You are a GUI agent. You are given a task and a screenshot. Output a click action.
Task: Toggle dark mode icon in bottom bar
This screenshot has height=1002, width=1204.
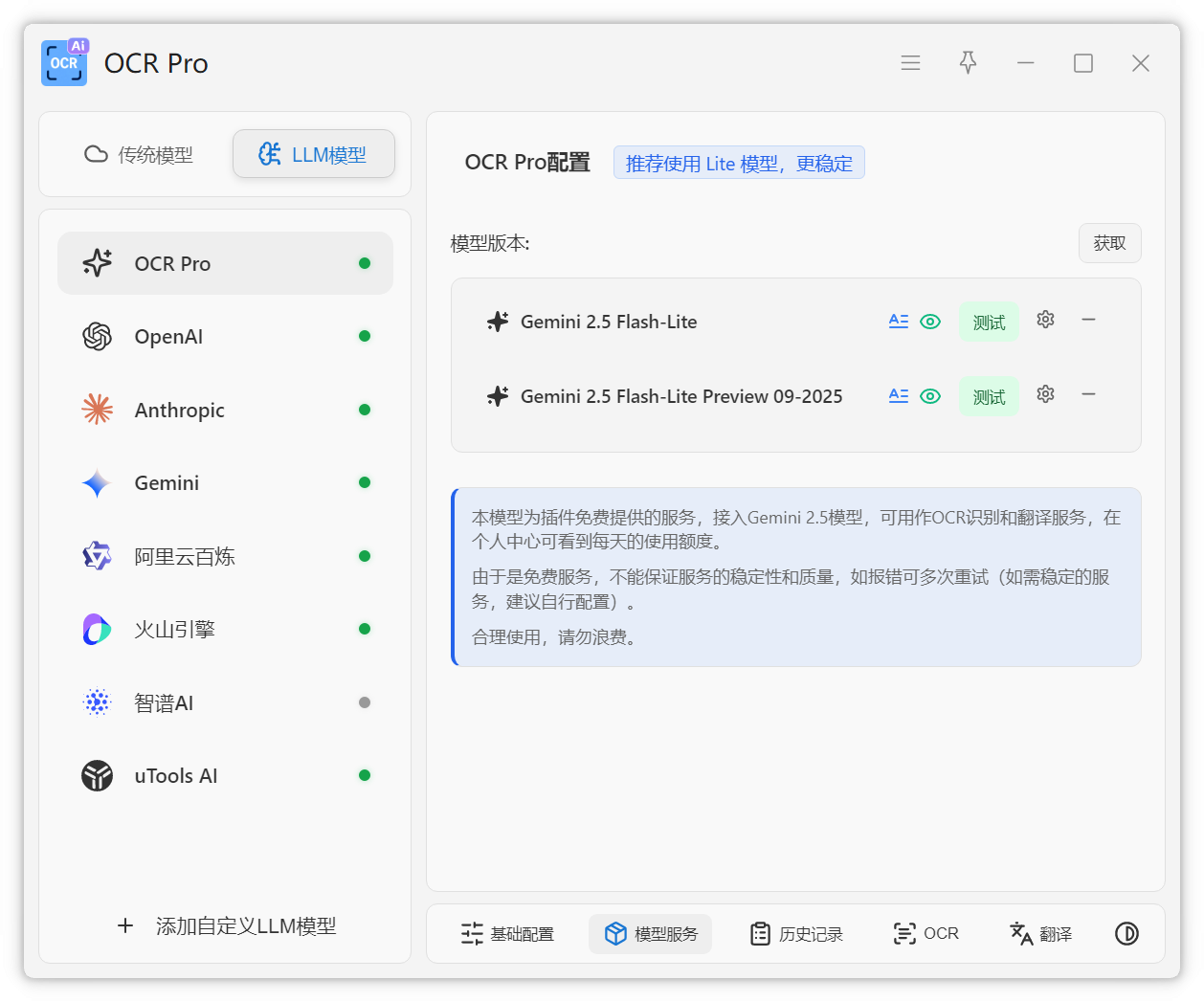pos(1126,934)
